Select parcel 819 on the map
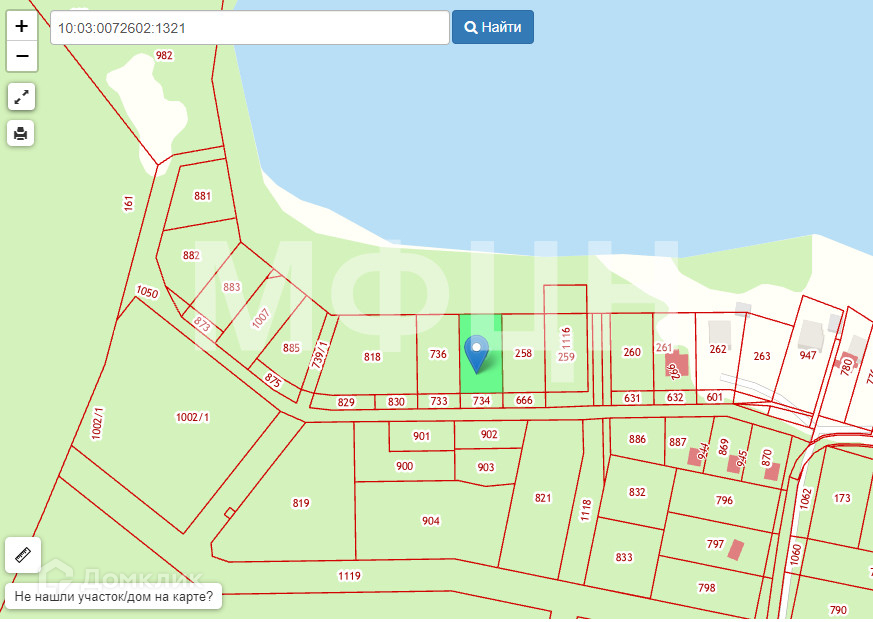 301,503
